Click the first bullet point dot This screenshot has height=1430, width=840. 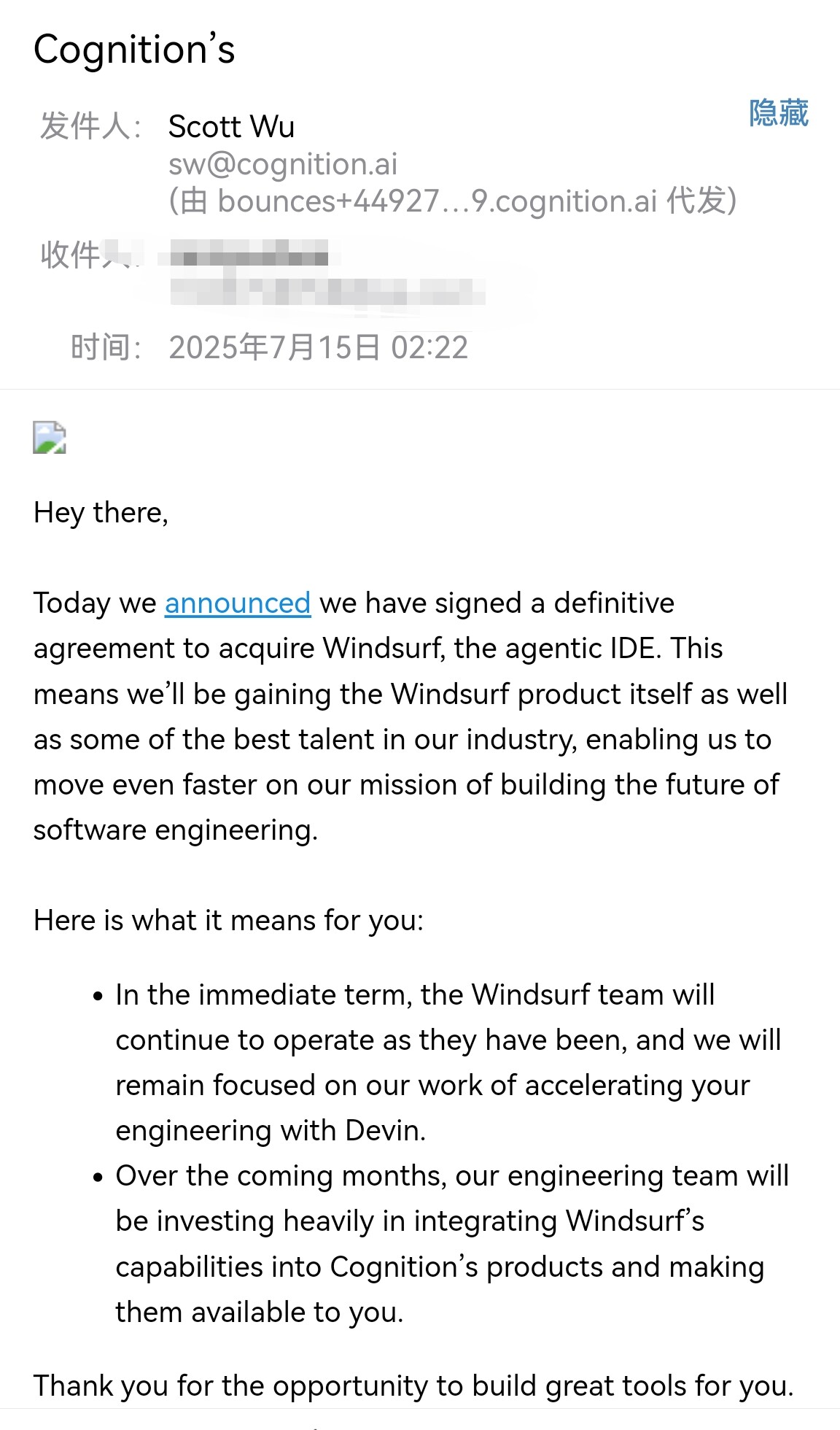tap(98, 997)
